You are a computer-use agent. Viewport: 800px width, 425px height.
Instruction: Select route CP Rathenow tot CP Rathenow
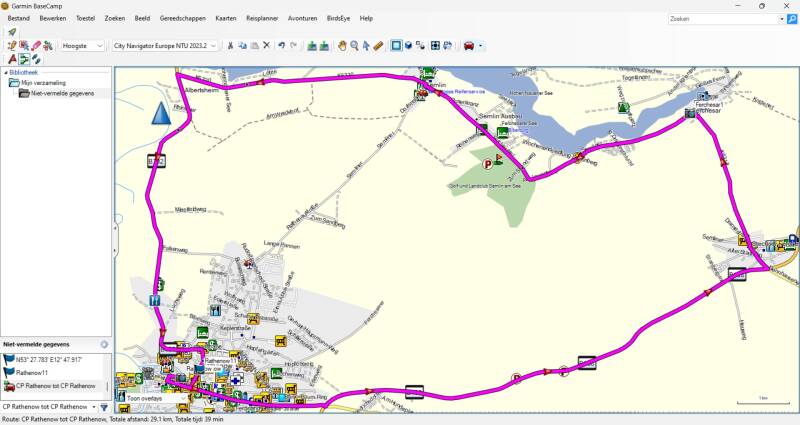tap(55, 385)
